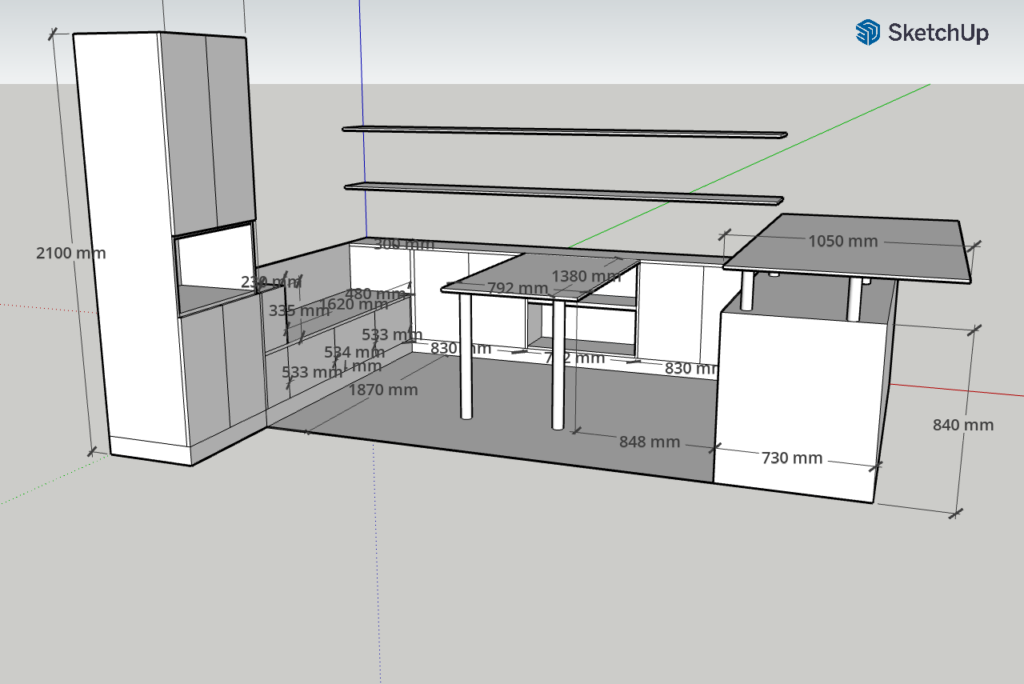Select the 848 mm floor dimension label

(x=649, y=441)
